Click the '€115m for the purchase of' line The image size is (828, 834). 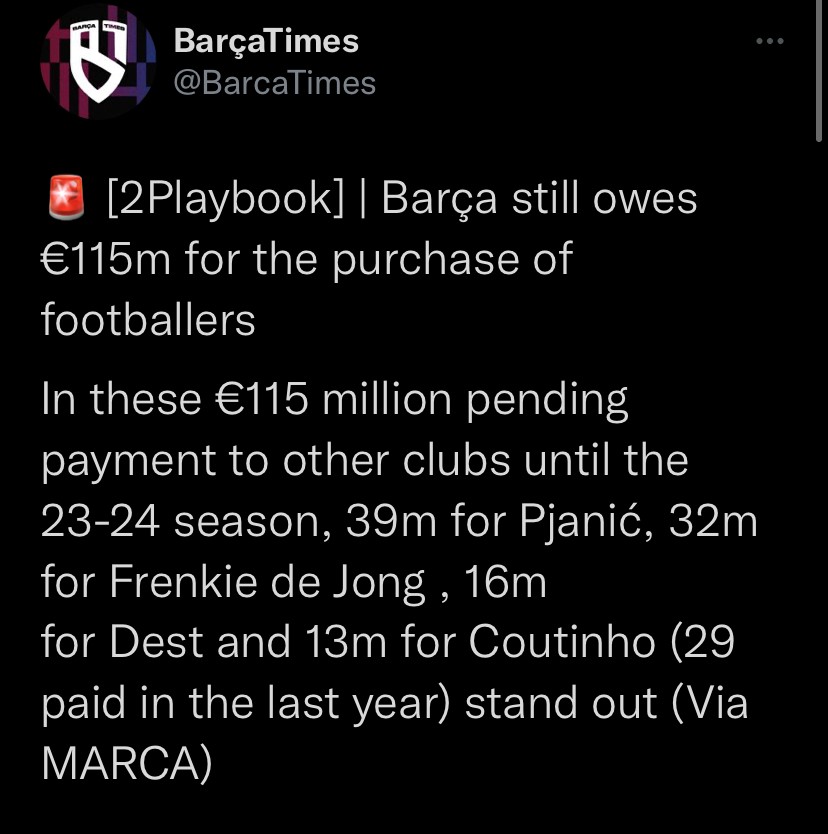306,260
